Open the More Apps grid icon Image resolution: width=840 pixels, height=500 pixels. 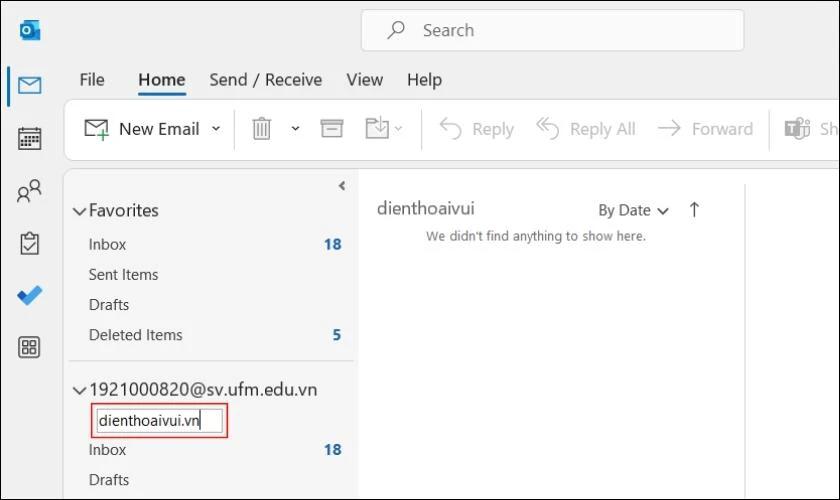point(29,347)
